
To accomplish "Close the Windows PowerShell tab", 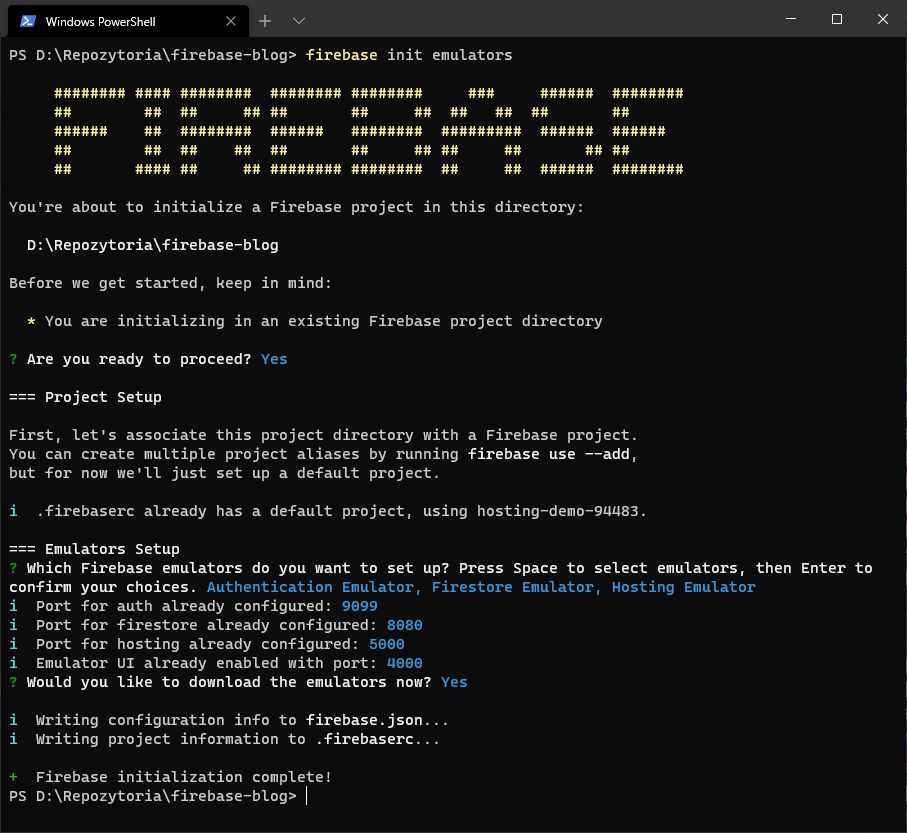I will [229, 21].
